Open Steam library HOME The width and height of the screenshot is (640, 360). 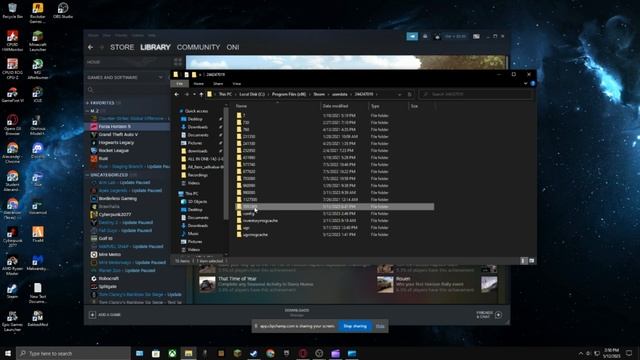[93, 62]
